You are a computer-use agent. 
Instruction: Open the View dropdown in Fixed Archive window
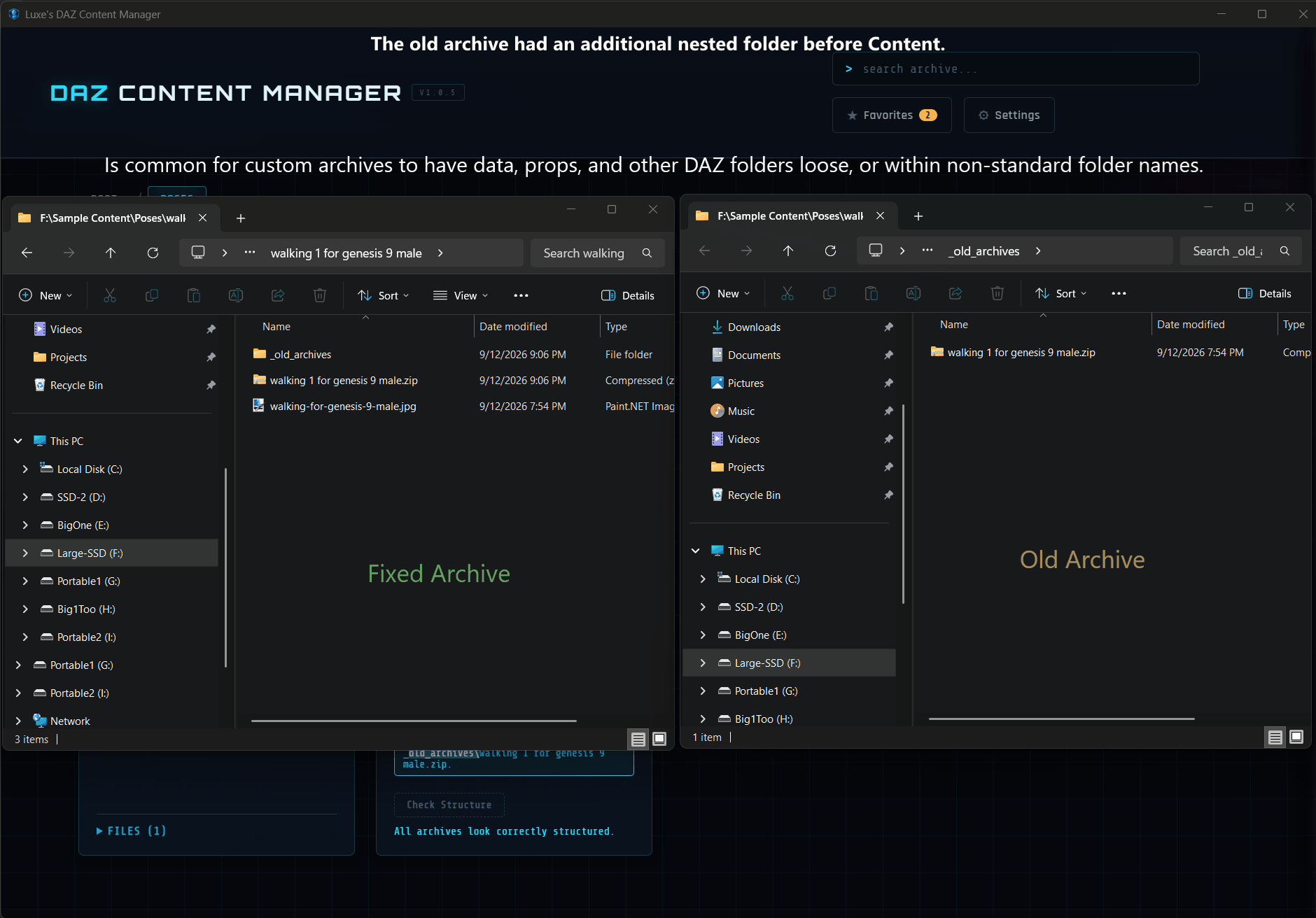[x=461, y=295]
